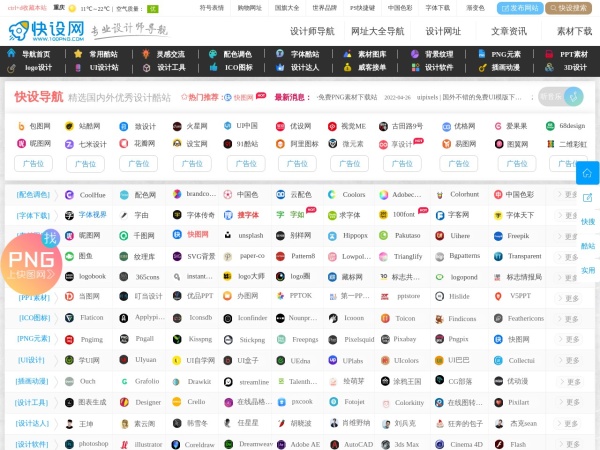This screenshot has height=450, width=600.
Task: Click the photoshop icon
Action: tap(69, 444)
